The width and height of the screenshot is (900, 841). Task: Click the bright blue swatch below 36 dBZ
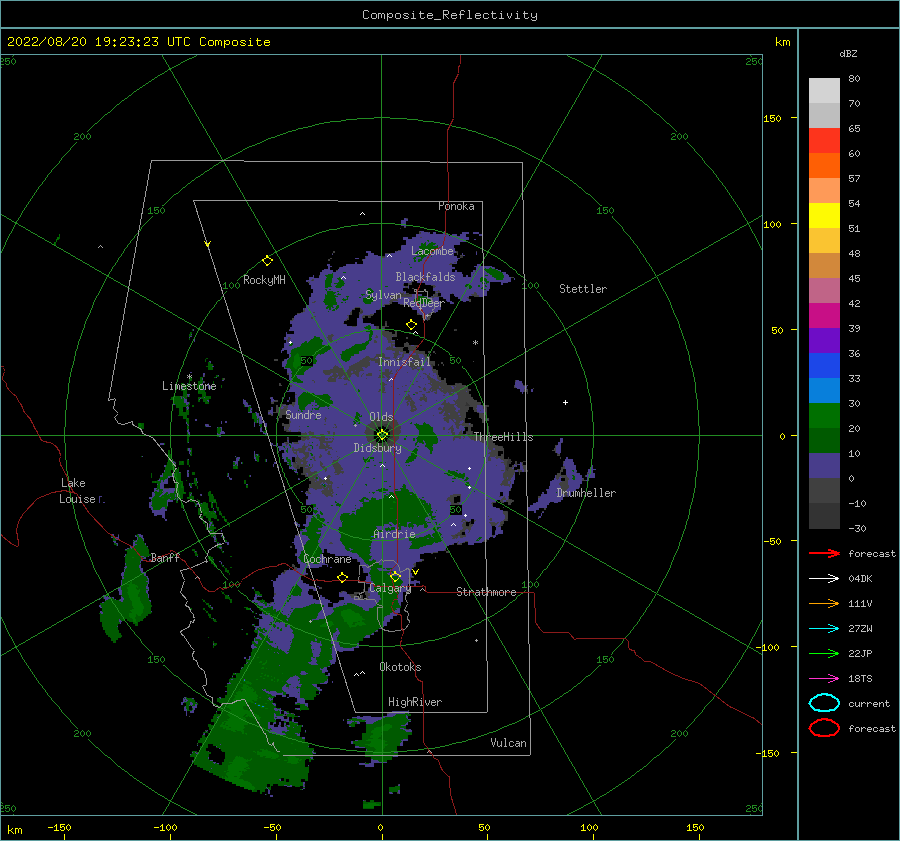824,366
